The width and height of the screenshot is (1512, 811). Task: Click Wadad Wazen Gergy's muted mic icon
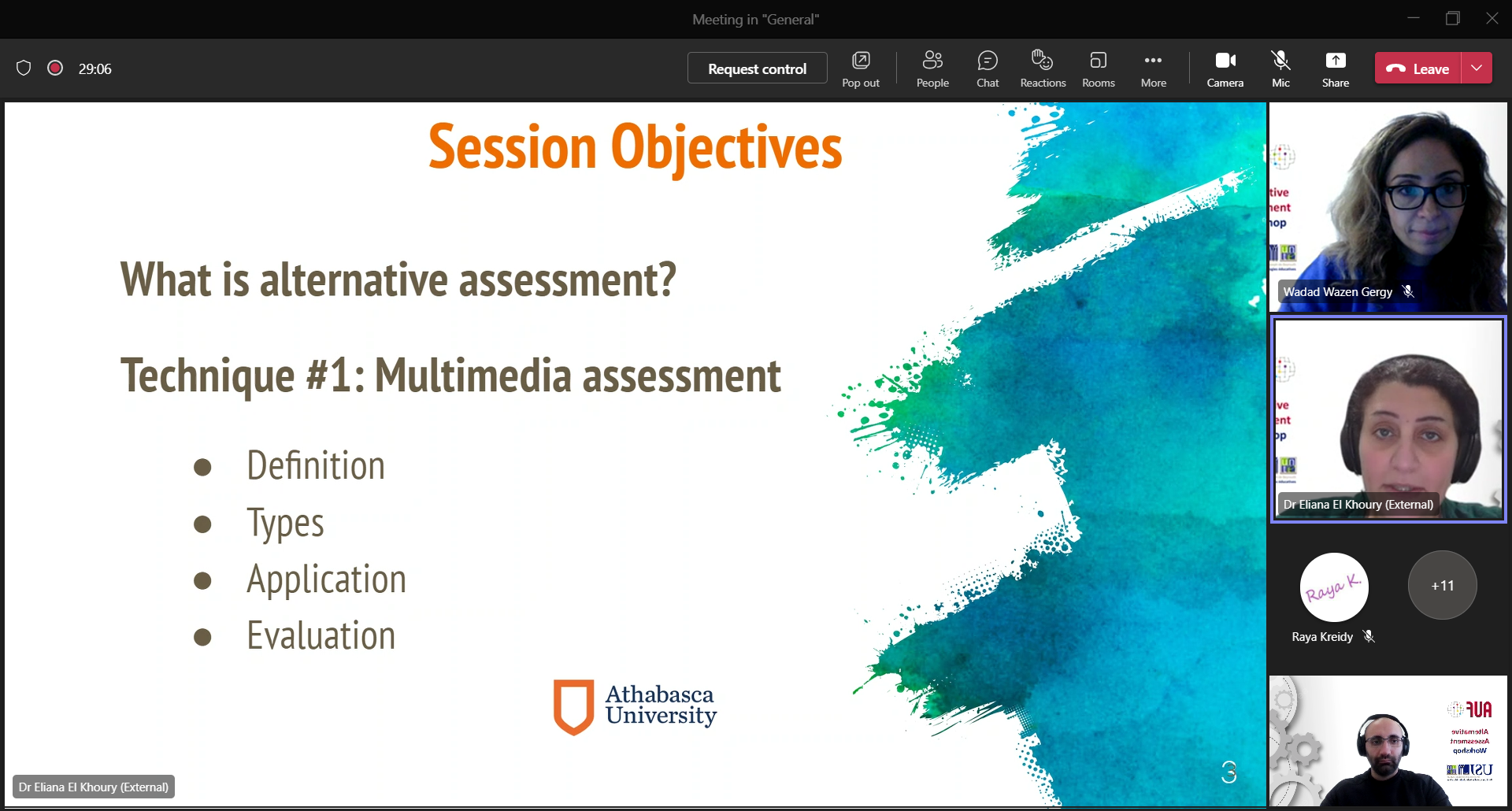click(x=1408, y=291)
